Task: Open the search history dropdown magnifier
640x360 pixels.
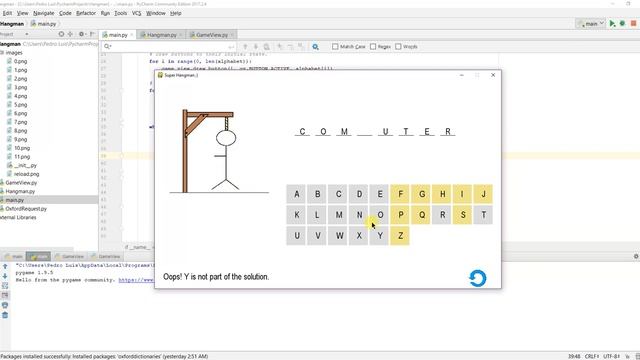Action: pos(108,47)
